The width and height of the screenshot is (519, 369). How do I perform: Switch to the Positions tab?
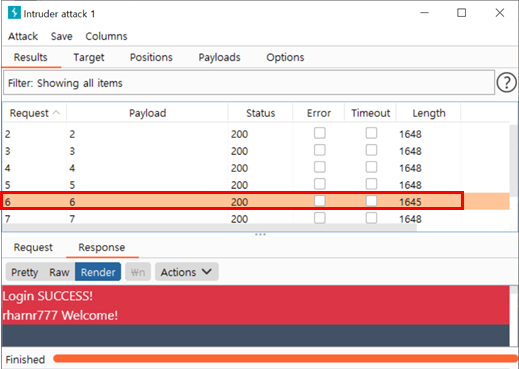[151, 57]
